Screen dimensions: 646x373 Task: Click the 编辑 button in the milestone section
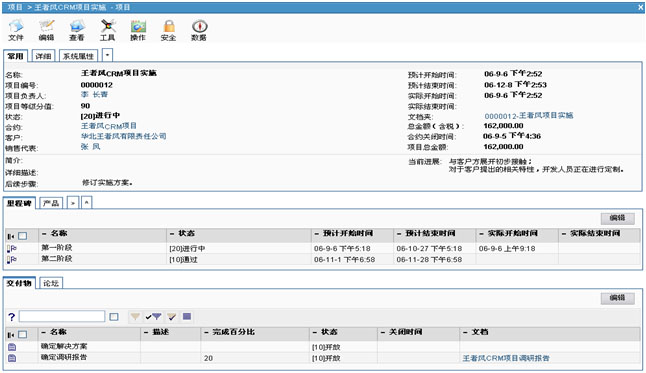[617, 218]
